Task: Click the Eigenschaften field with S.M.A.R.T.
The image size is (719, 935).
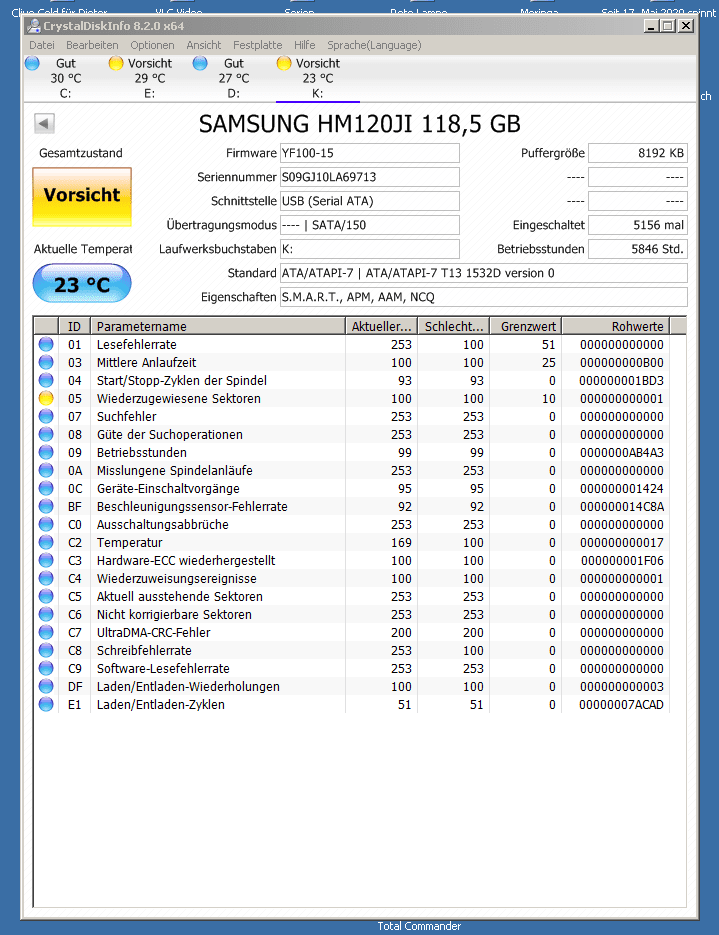Action: click(x=484, y=297)
